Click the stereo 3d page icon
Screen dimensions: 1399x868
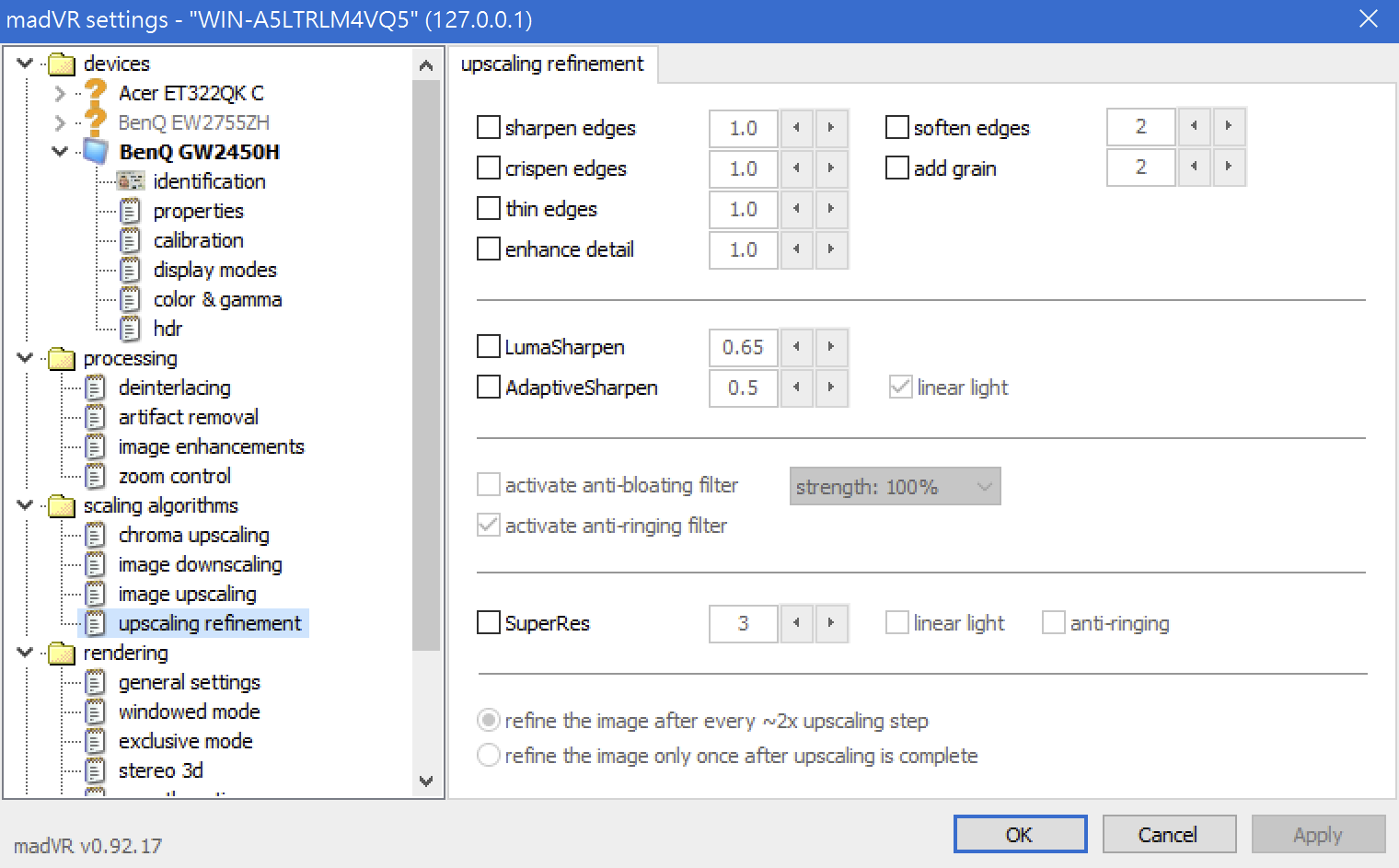[95, 770]
